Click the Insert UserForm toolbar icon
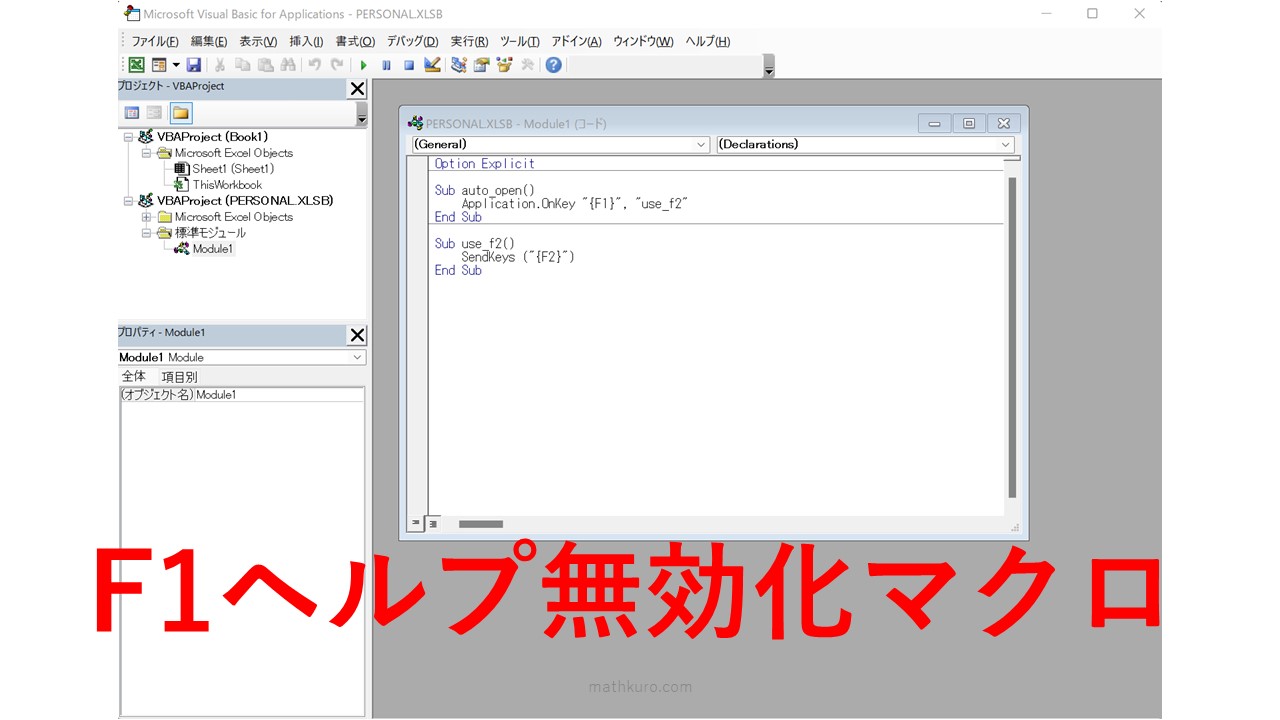Image resolution: width=1280 pixels, height=720 pixels. [x=159, y=65]
